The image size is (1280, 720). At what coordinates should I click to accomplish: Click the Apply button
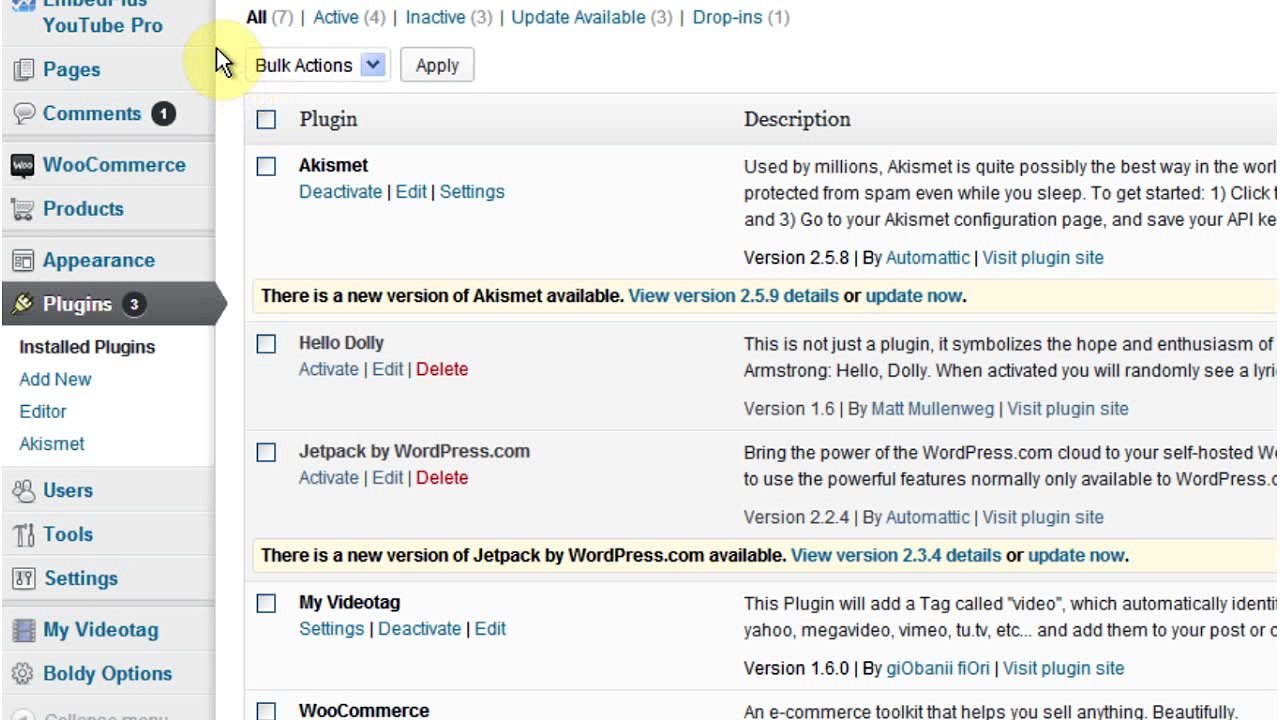pyautogui.click(x=437, y=65)
